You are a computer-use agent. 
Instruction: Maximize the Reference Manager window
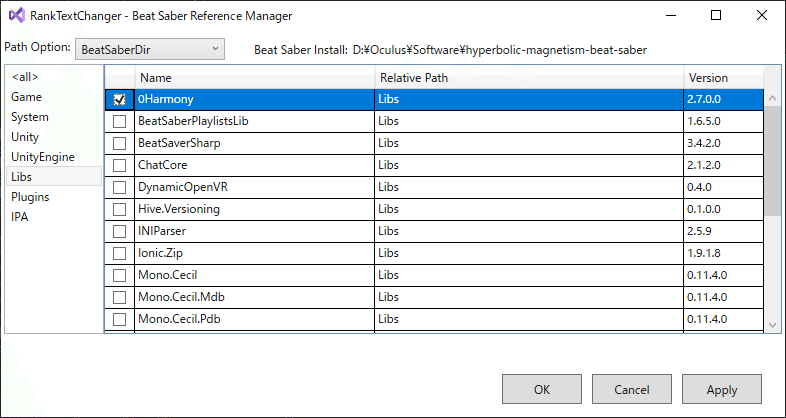click(x=715, y=16)
